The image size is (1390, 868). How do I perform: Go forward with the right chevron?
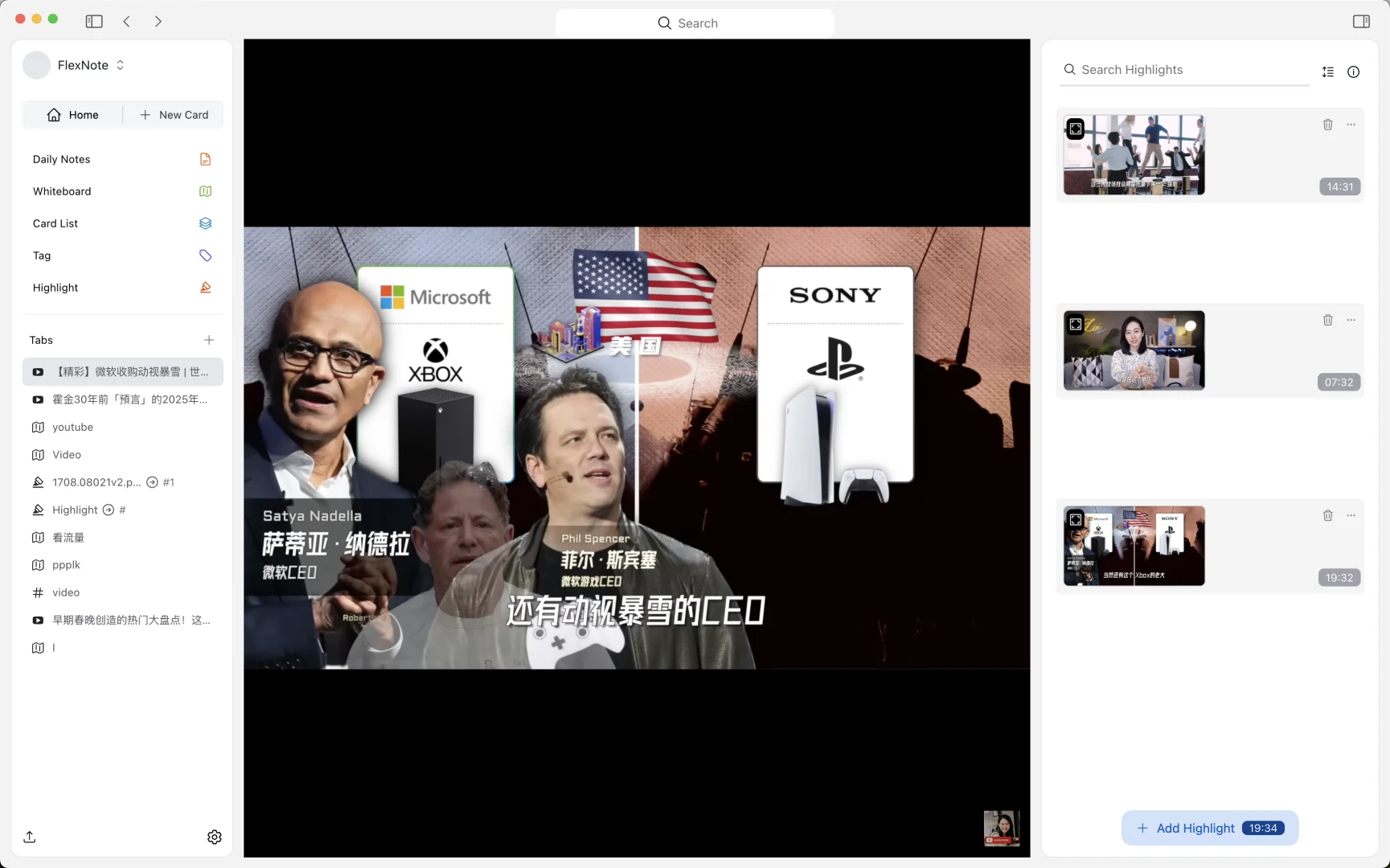[158, 22]
